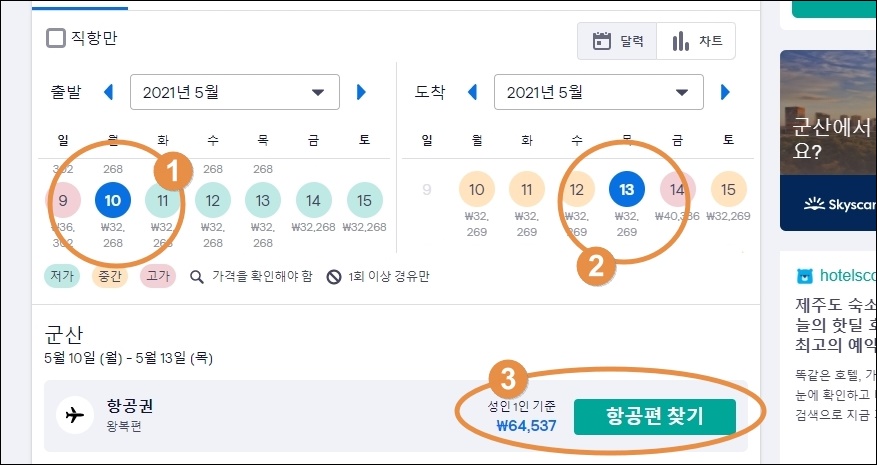Click the calendar icon on 달력 tab
Viewport: 877px width, 465px height.
coord(602,41)
